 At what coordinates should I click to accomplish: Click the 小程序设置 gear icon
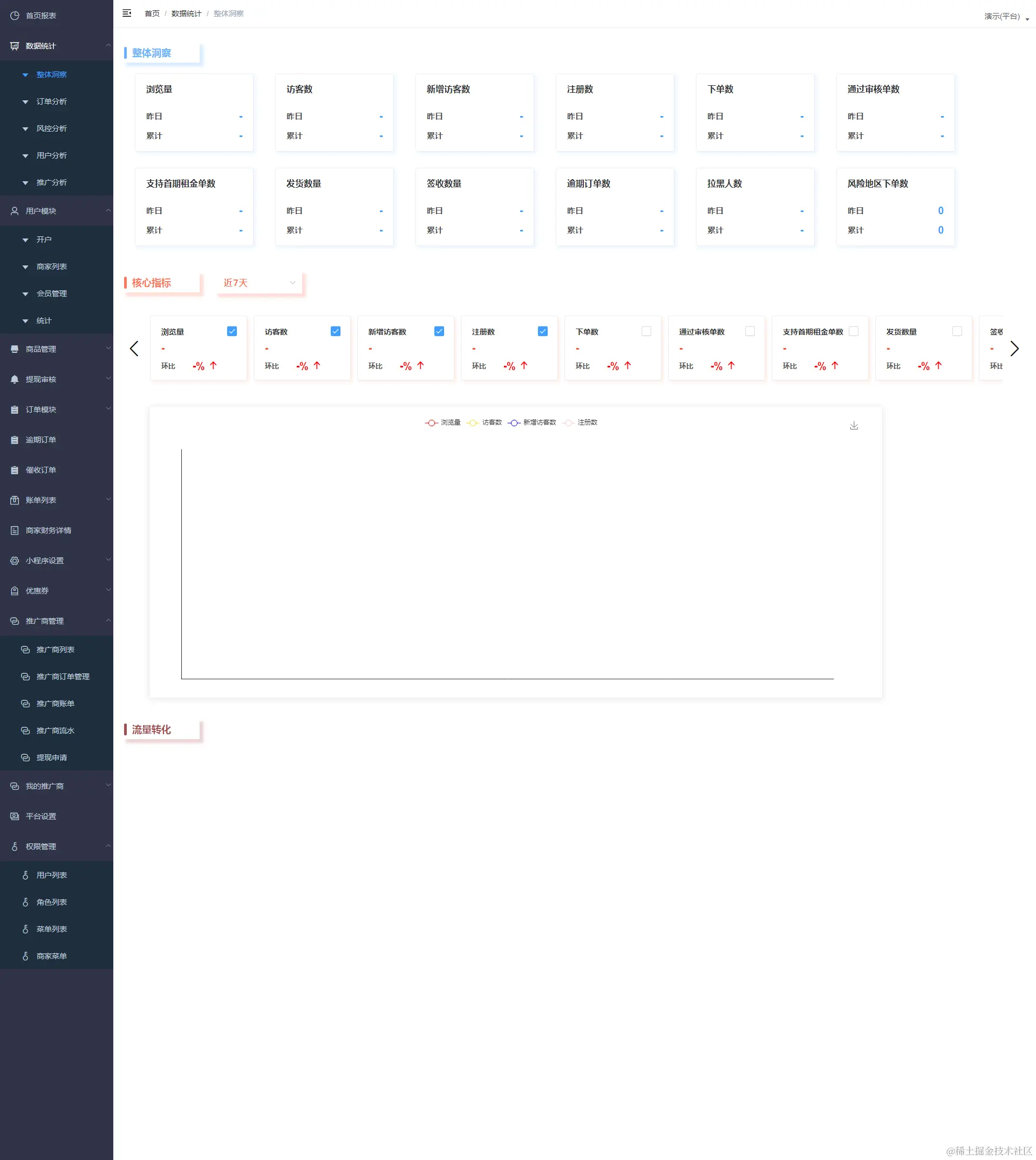pyautogui.click(x=15, y=561)
